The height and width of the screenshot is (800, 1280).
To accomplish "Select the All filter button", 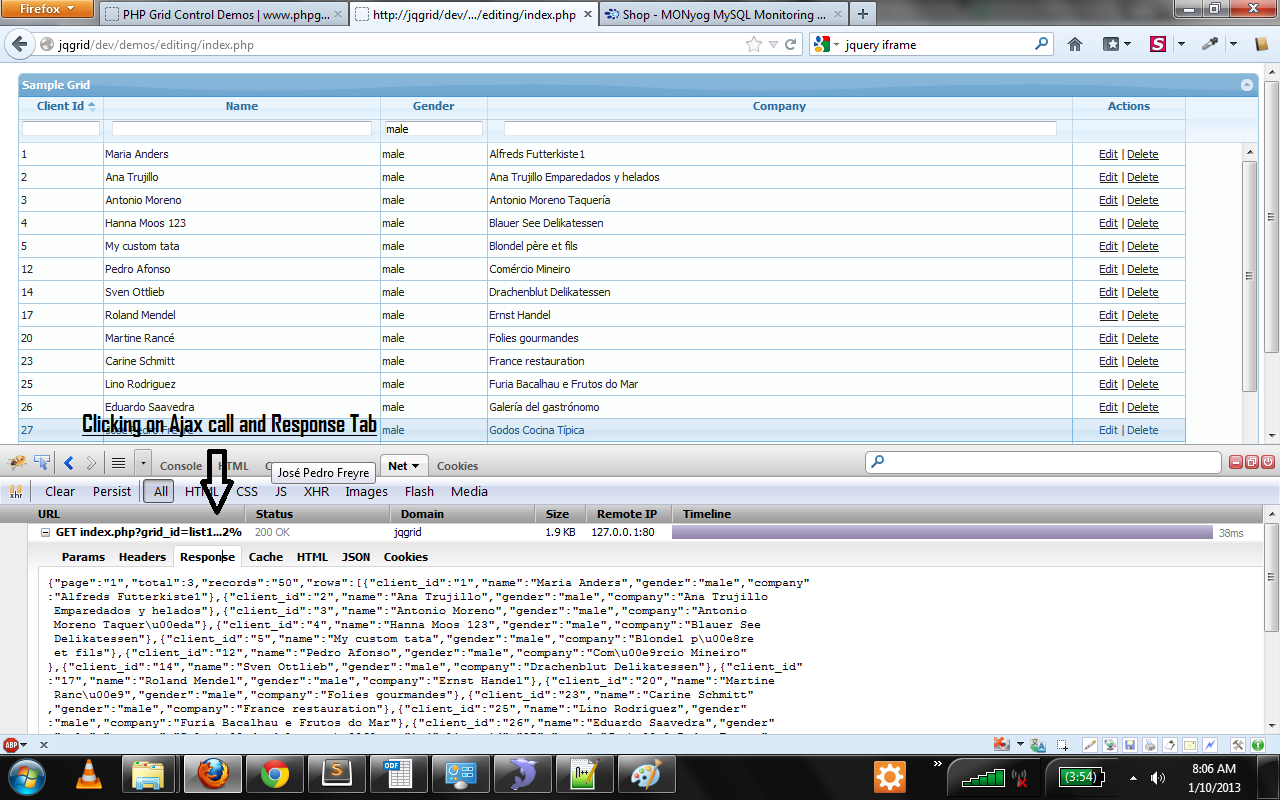I will 160,491.
